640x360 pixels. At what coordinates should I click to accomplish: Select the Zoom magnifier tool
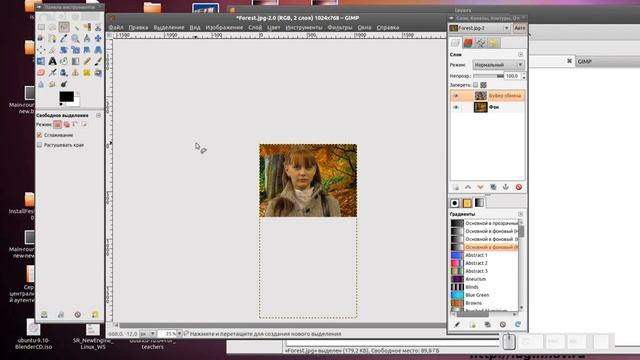click(76, 38)
